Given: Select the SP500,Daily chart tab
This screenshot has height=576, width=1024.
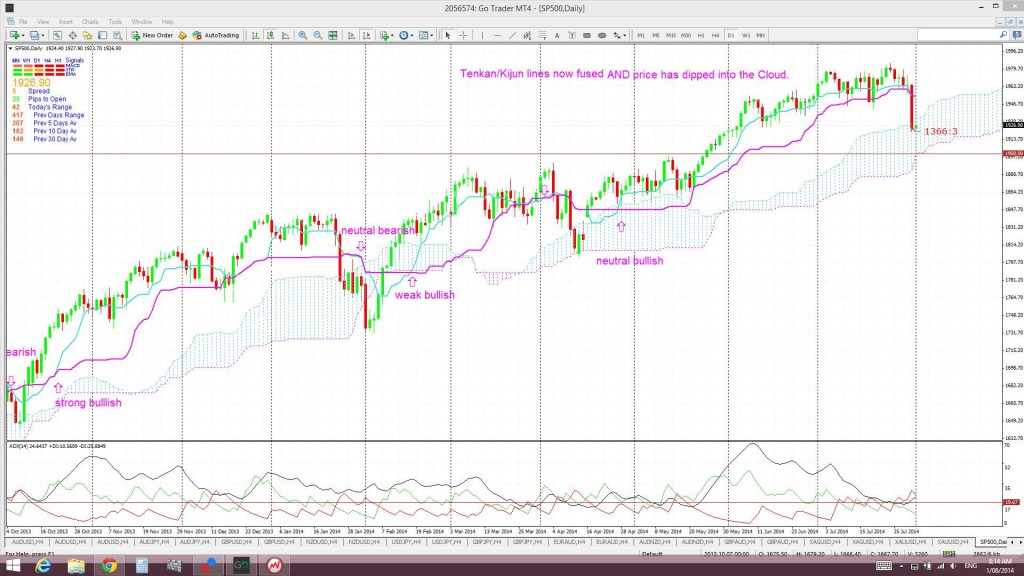Looking at the screenshot, I should point(992,542).
